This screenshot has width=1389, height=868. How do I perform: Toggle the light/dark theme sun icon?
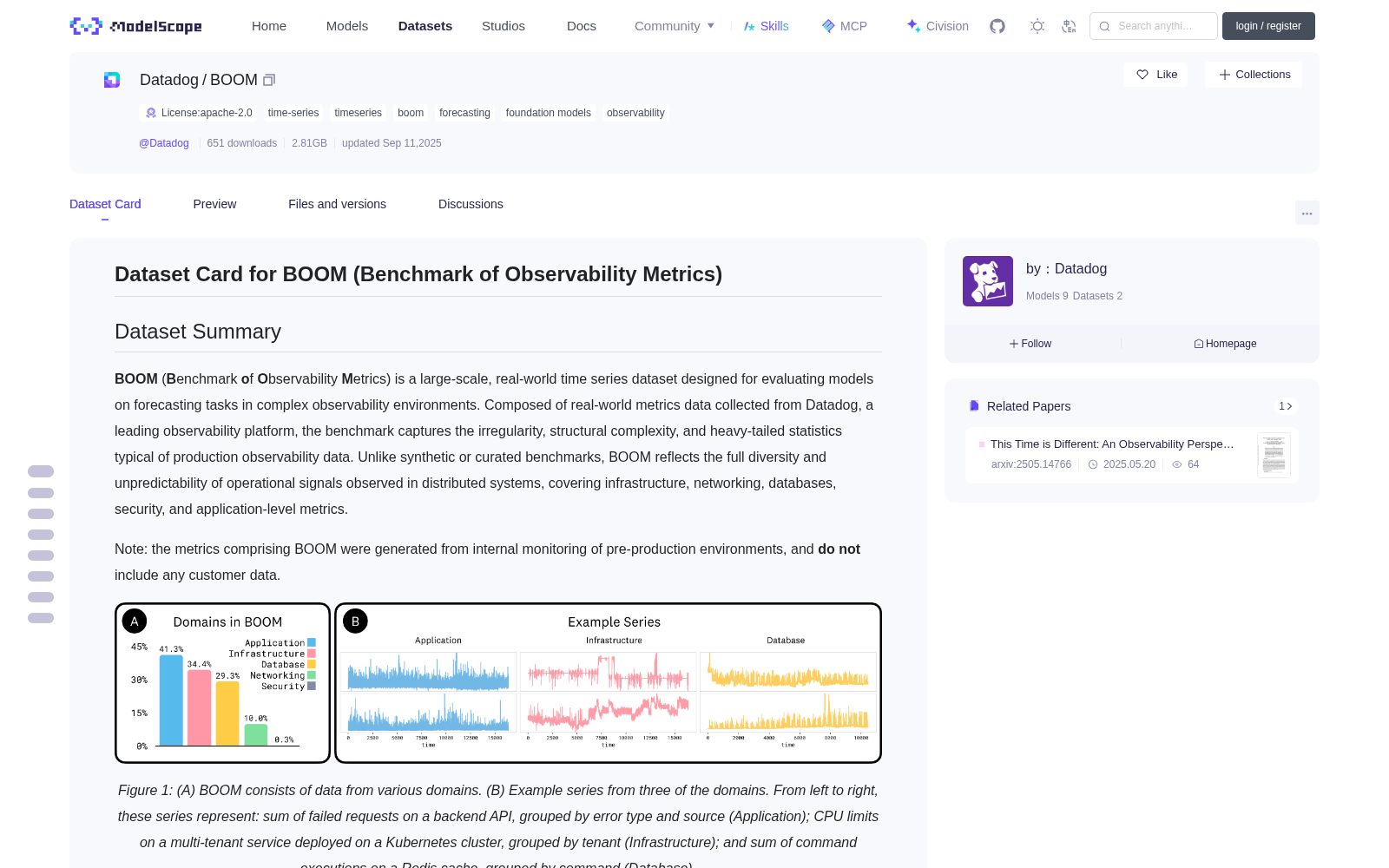coord(1037,26)
